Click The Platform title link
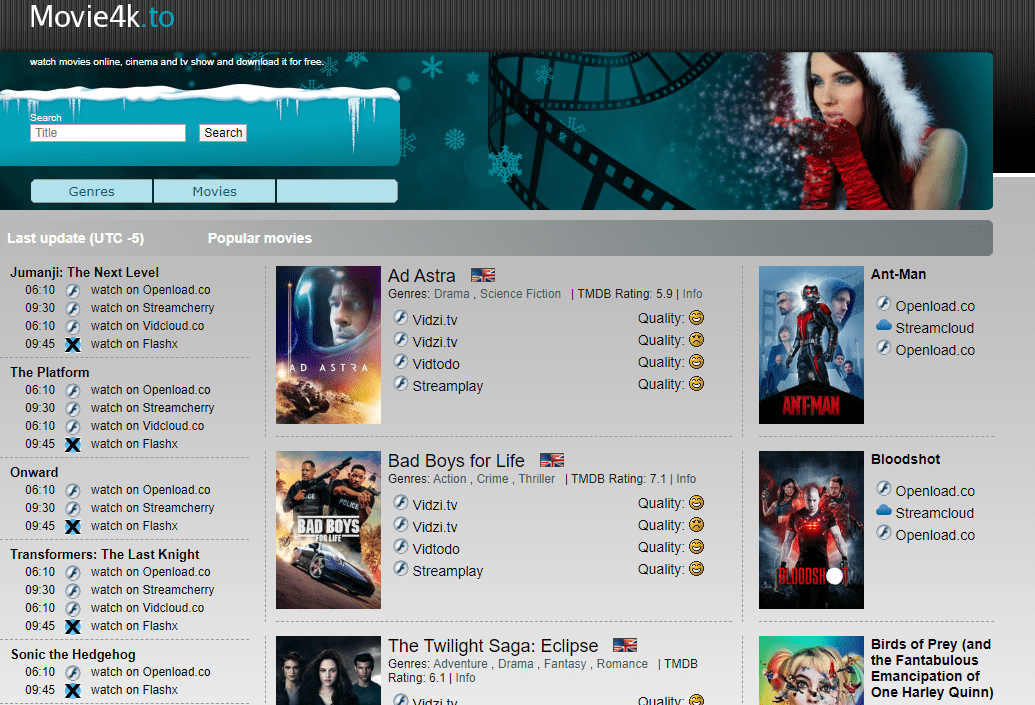This screenshot has height=705, width=1035. click(x=50, y=372)
